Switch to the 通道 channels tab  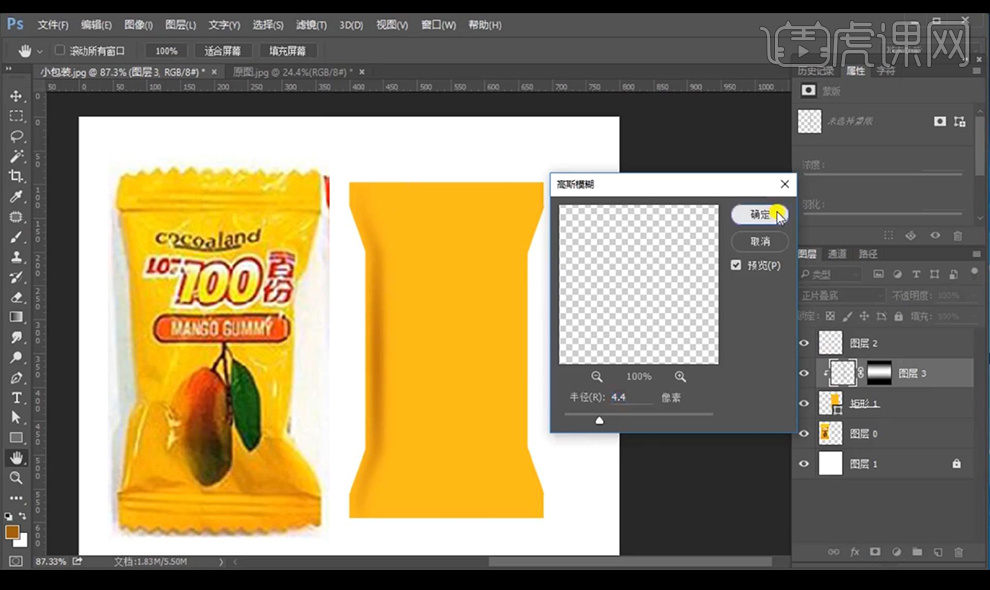(837, 254)
